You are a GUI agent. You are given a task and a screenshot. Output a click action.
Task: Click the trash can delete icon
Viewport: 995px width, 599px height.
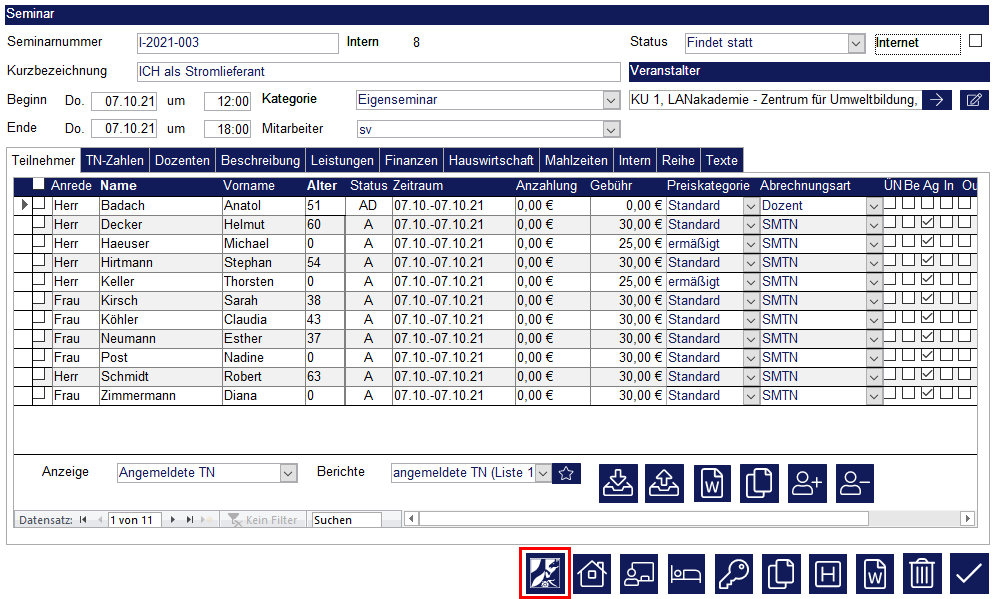click(921, 574)
